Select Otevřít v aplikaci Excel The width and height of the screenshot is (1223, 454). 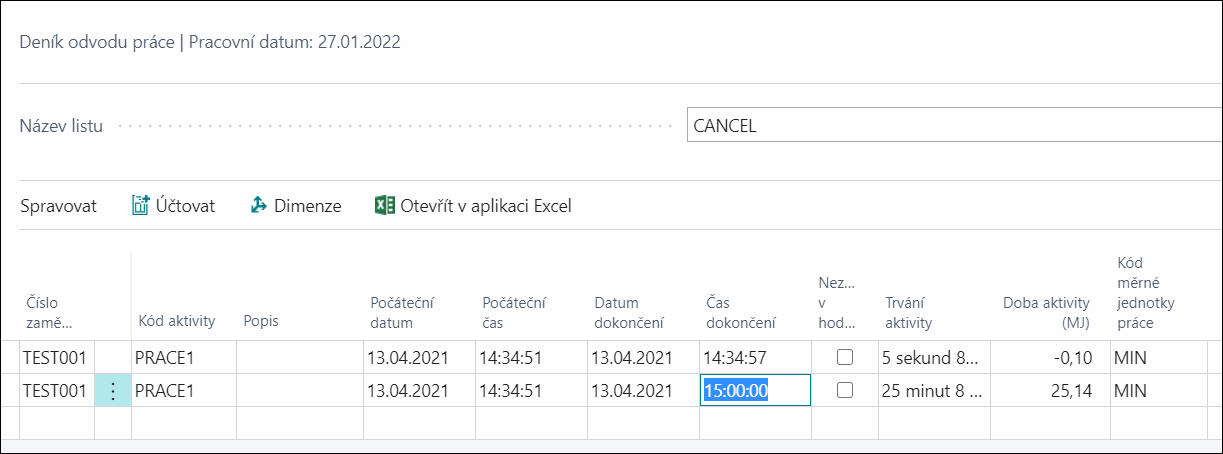(473, 206)
